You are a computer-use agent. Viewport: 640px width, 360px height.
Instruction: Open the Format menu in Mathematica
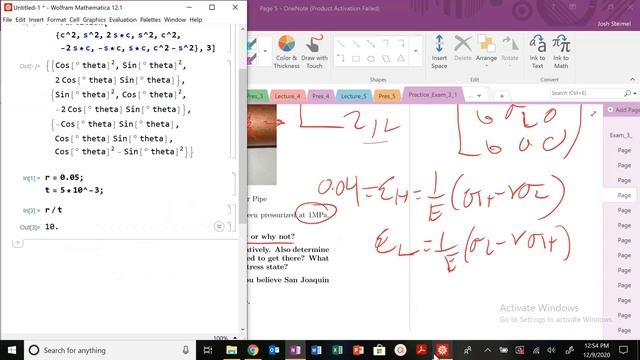[x=56, y=20]
